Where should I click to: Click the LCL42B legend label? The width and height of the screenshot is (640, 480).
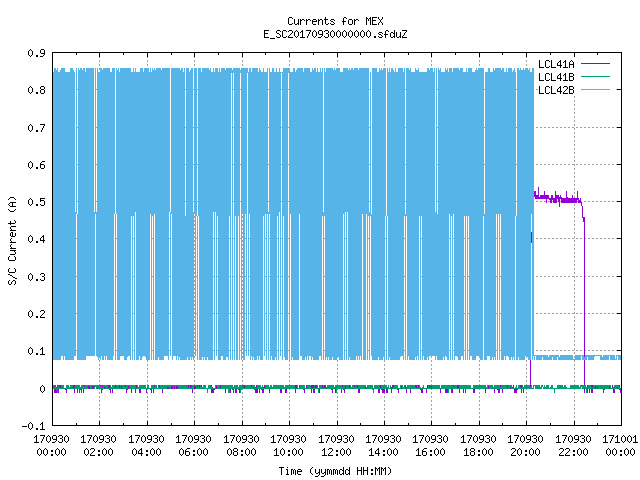(x=556, y=90)
